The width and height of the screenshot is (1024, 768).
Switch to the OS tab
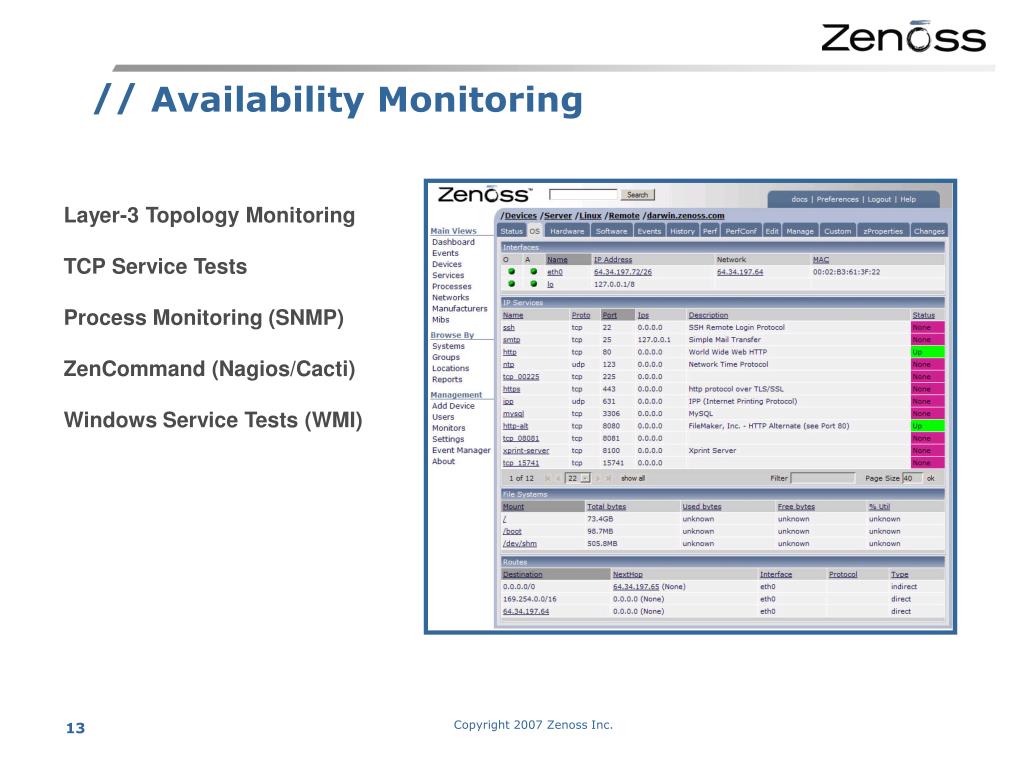(534, 231)
